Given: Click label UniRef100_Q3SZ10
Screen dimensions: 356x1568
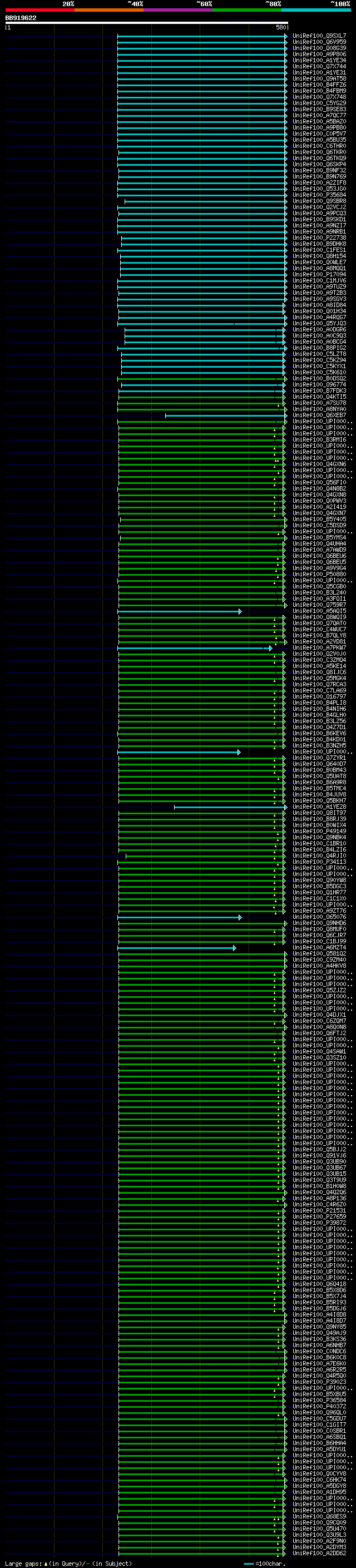Looking at the screenshot, I should 319,1057.
